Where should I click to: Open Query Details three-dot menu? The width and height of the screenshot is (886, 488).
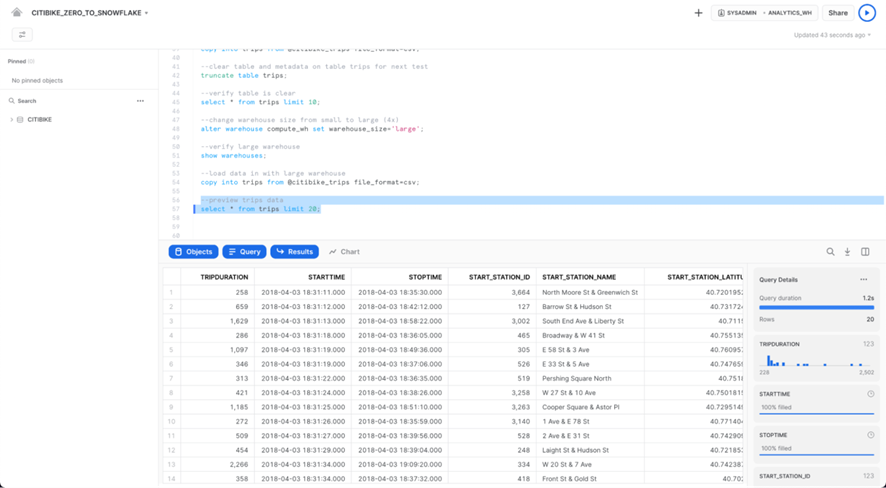(x=864, y=280)
